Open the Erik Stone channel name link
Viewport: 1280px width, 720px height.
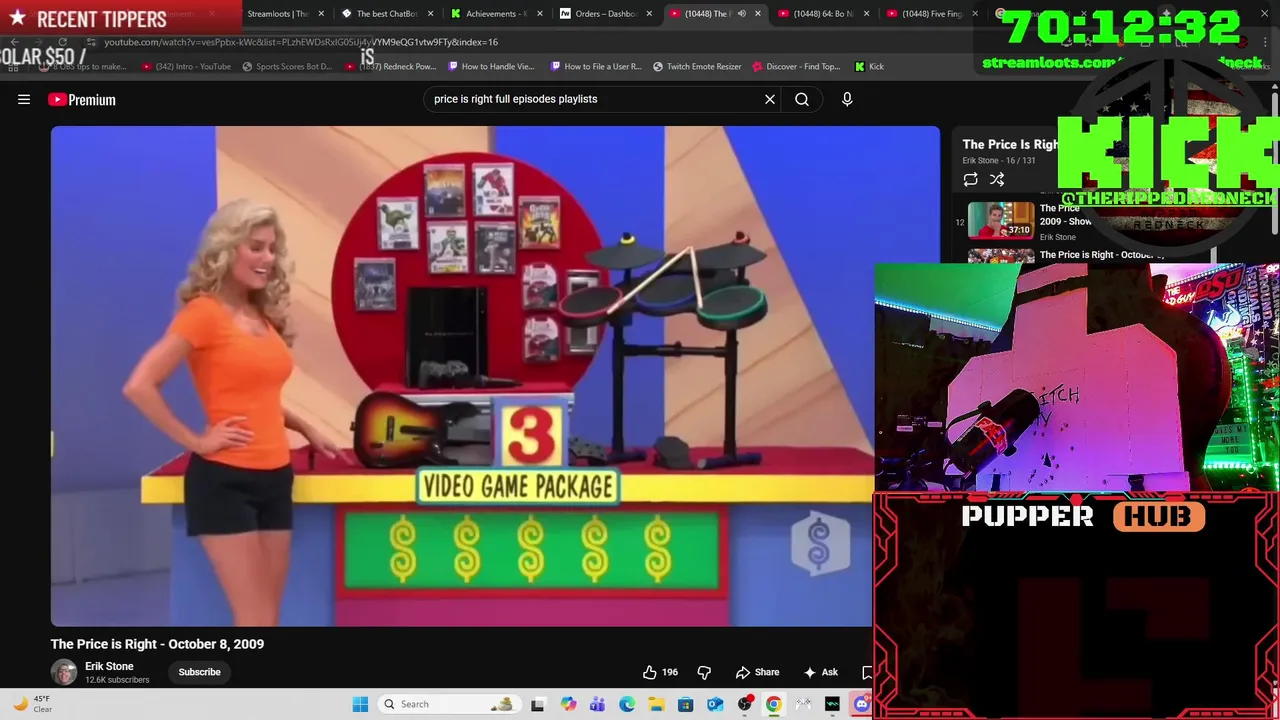(109, 666)
